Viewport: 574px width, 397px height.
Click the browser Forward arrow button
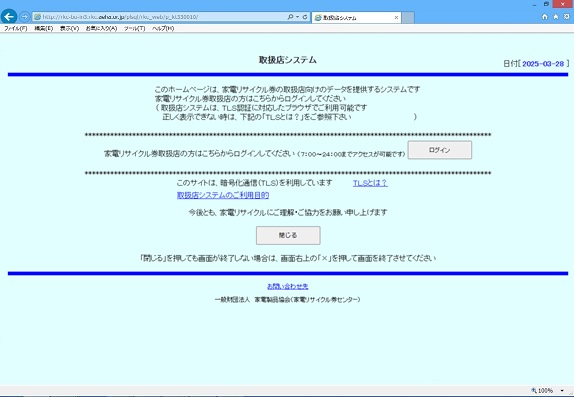point(25,16)
